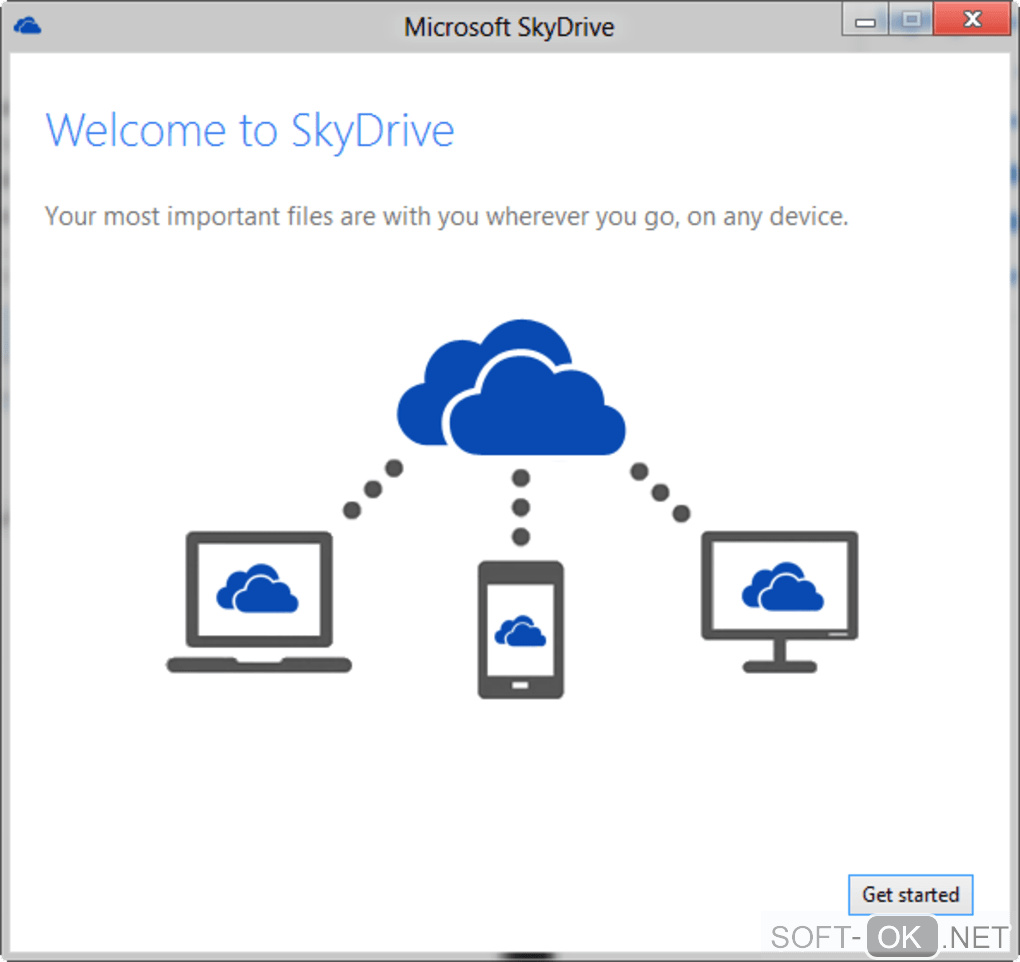Screen dimensions: 1020x962
Task: Minimize the Microsoft SkyDrive window
Action: pyautogui.click(x=865, y=21)
